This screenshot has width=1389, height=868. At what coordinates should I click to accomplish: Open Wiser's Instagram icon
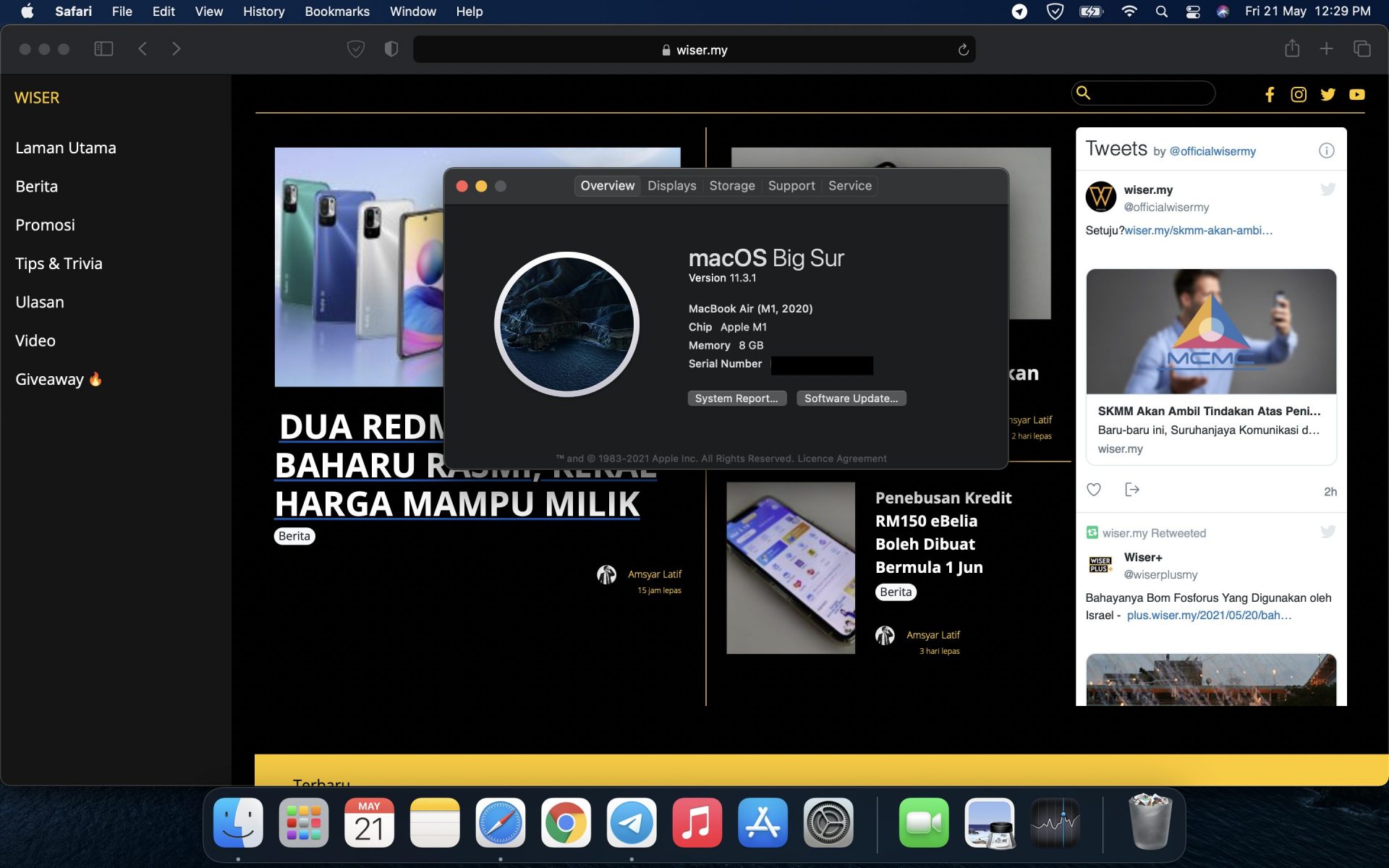pyautogui.click(x=1299, y=95)
